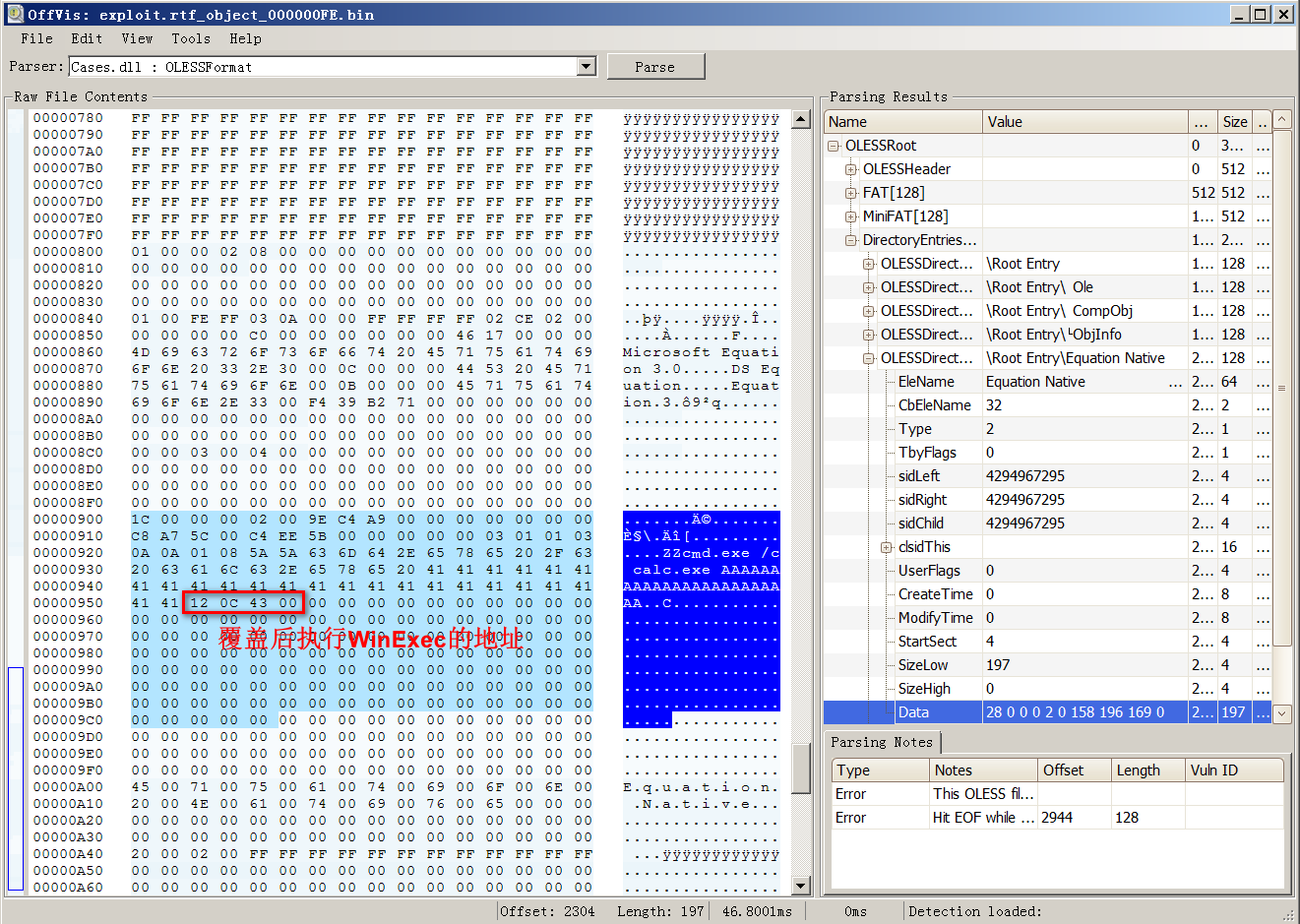
Task: Click hex offset 00000900 row label
Action: click(68, 519)
